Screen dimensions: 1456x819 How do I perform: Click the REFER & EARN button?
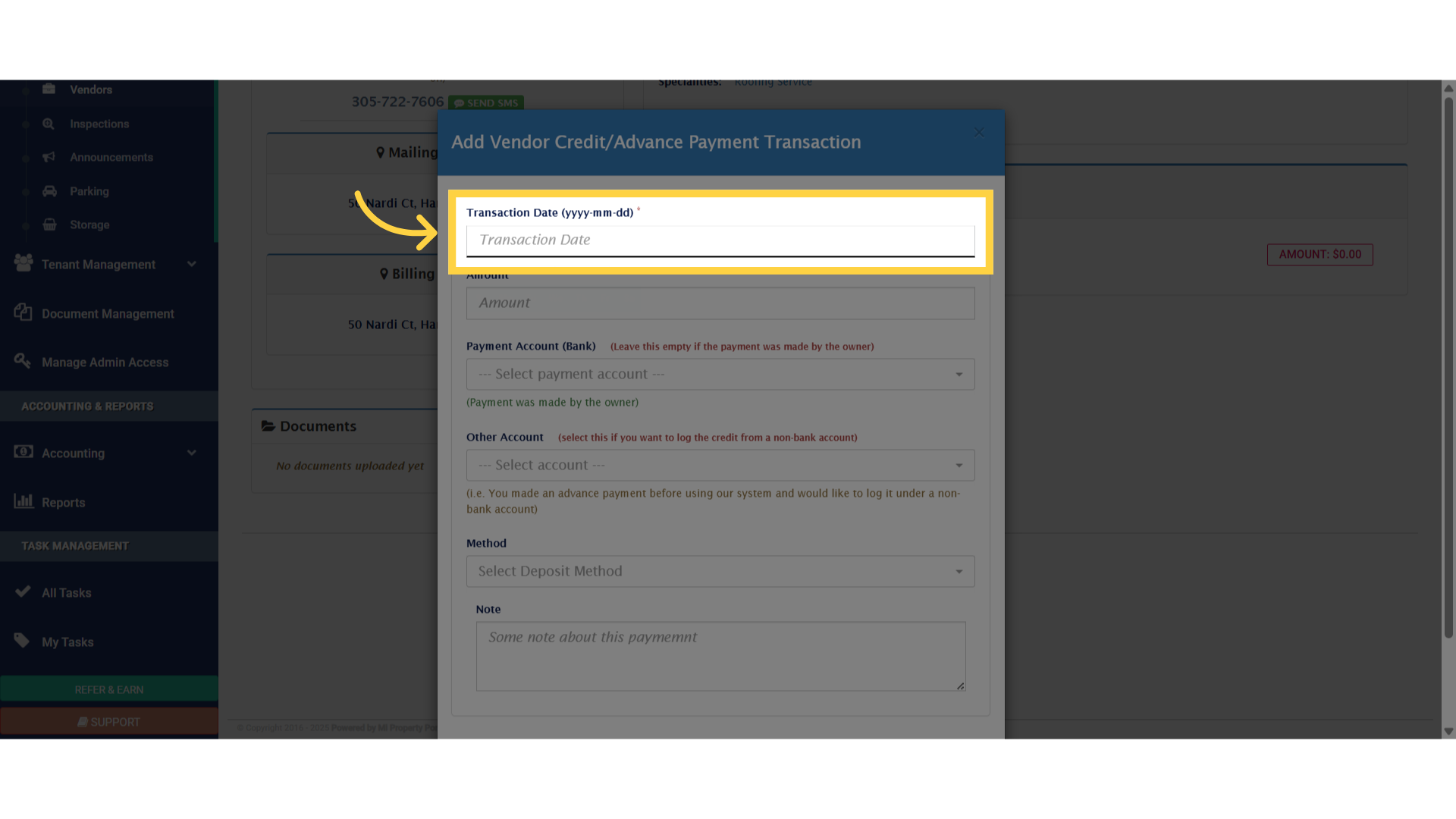coord(109,689)
